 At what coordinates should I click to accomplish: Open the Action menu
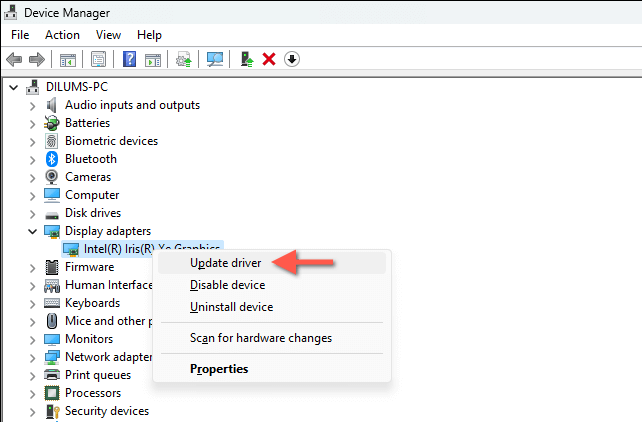[x=62, y=35]
